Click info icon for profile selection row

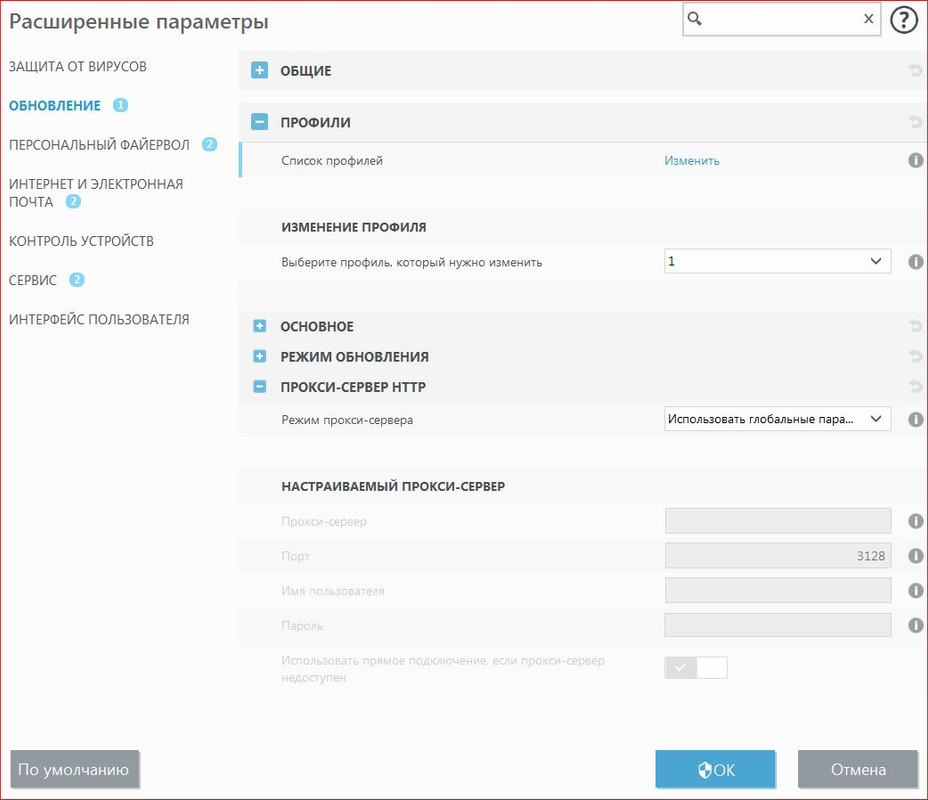pyautogui.click(x=916, y=262)
